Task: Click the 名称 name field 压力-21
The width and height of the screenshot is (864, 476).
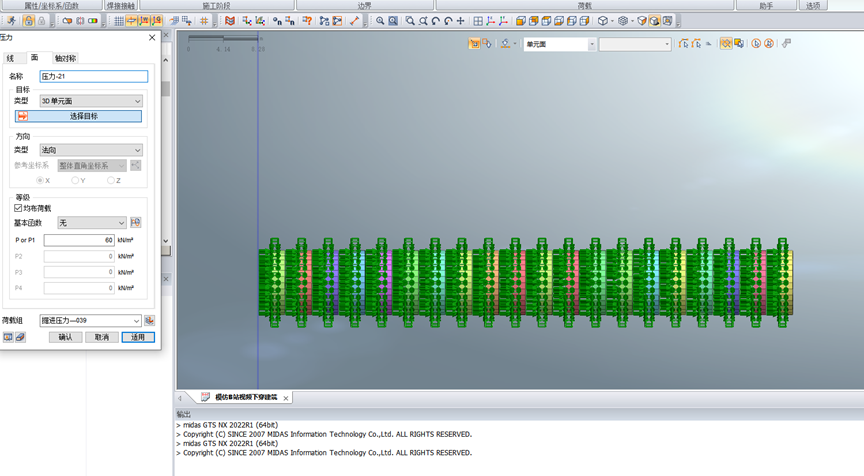Action: (94, 77)
